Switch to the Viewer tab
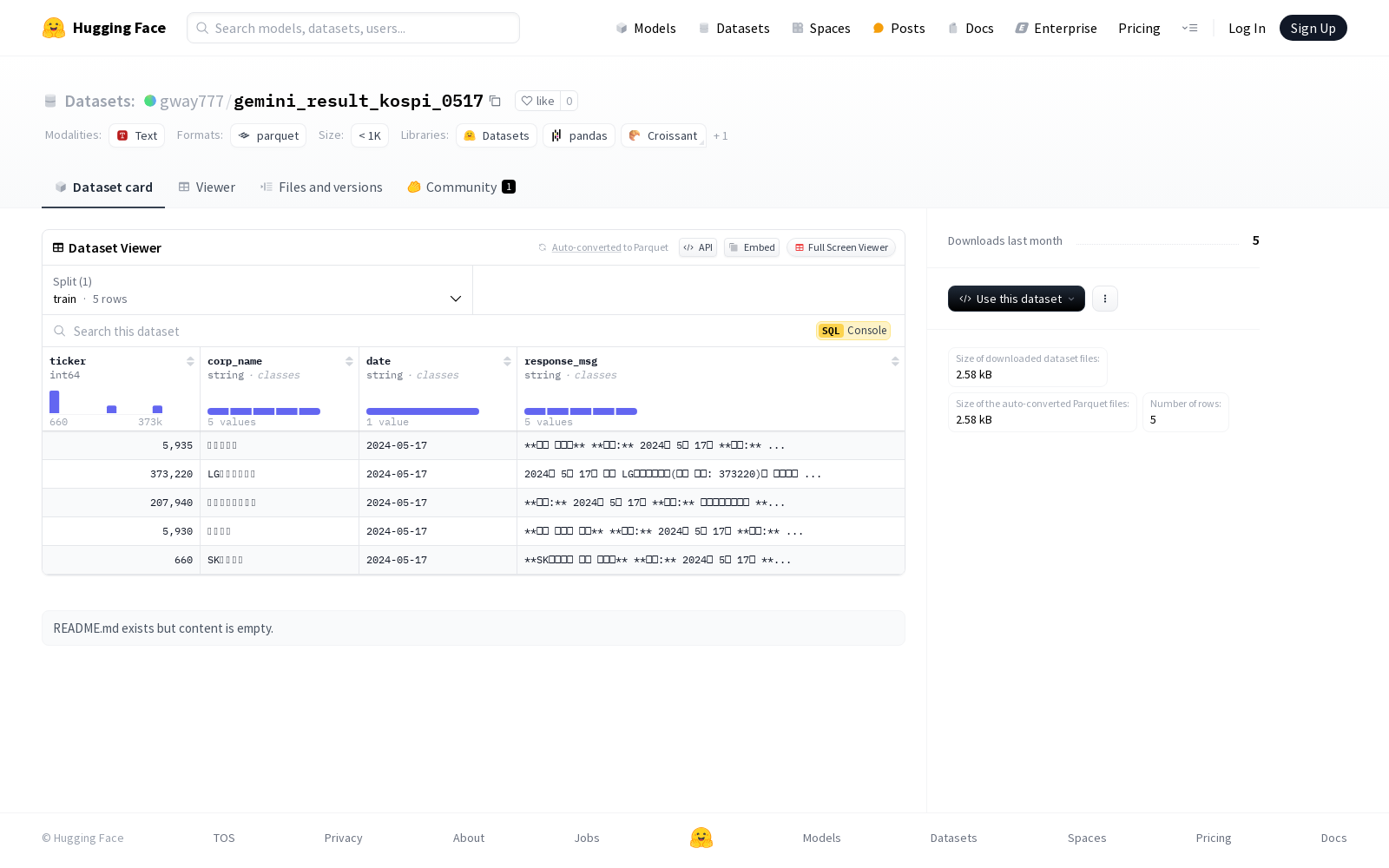The image size is (1389, 868). click(x=207, y=187)
